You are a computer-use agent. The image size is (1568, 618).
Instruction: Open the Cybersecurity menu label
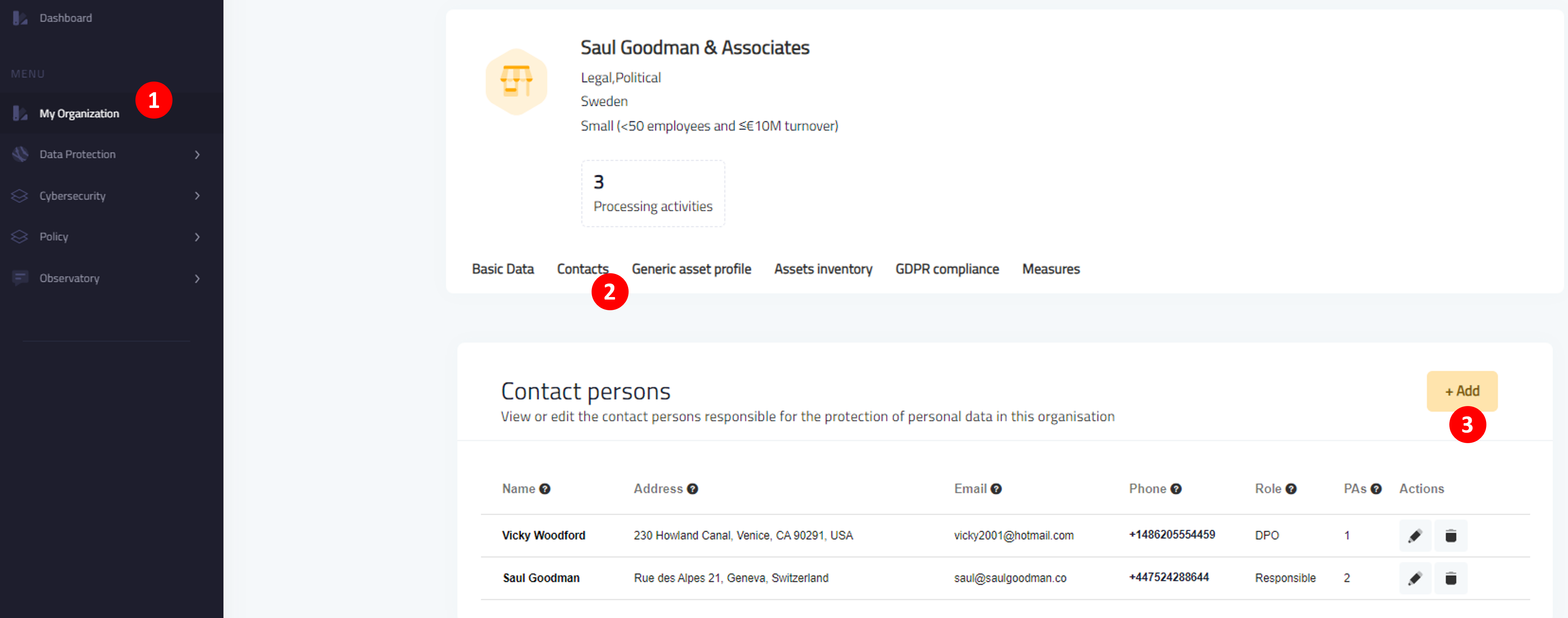point(72,196)
